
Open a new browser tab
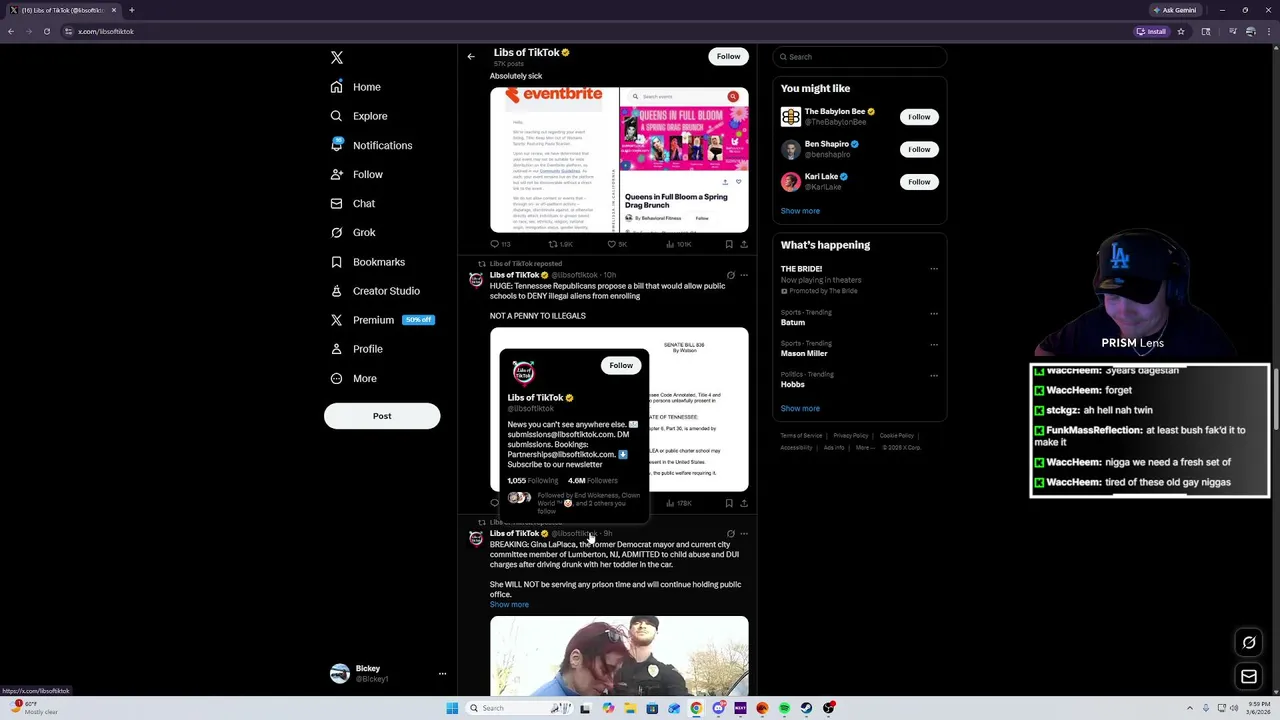[x=131, y=10]
